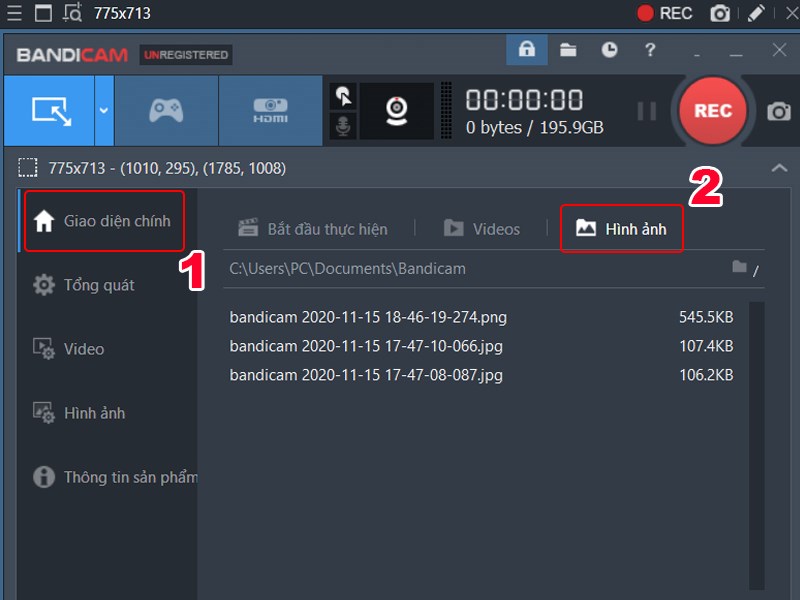The image size is (800, 600).
Task: Click the window mode icon in top bar
Action: 43,13
